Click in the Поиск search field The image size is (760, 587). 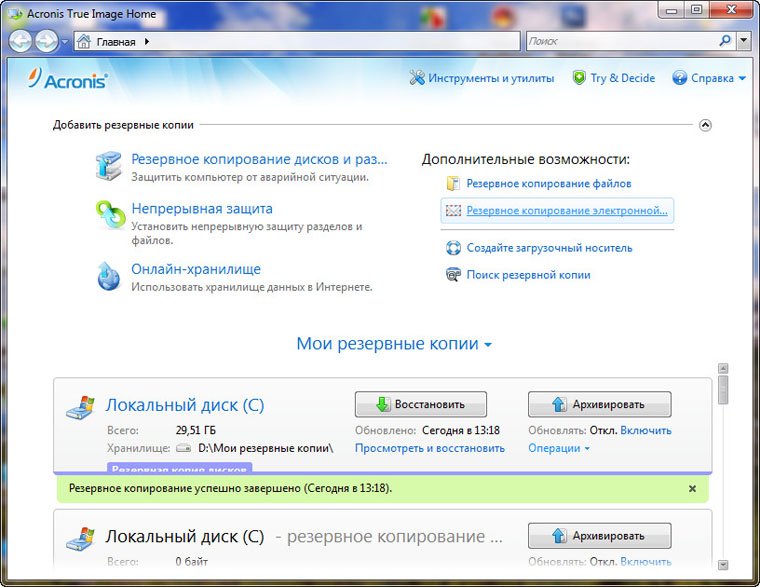click(x=618, y=42)
